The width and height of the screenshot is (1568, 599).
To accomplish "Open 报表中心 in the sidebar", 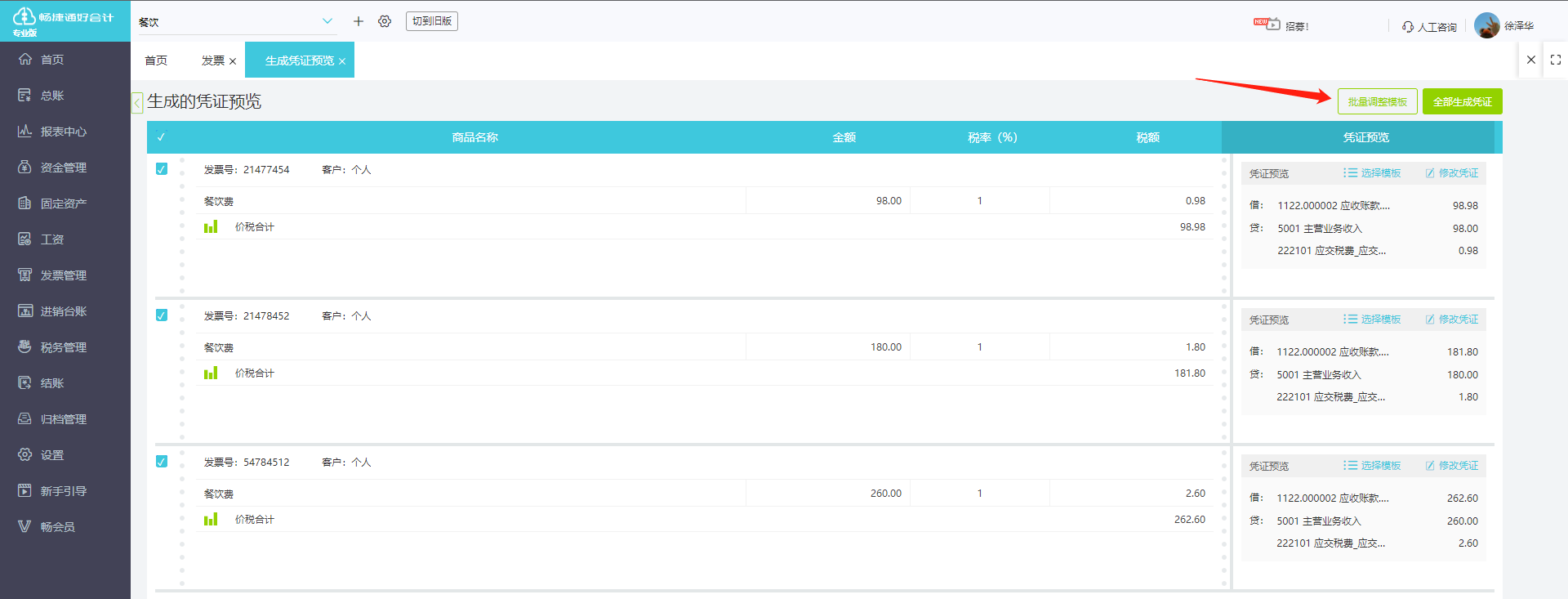I will (x=52, y=132).
